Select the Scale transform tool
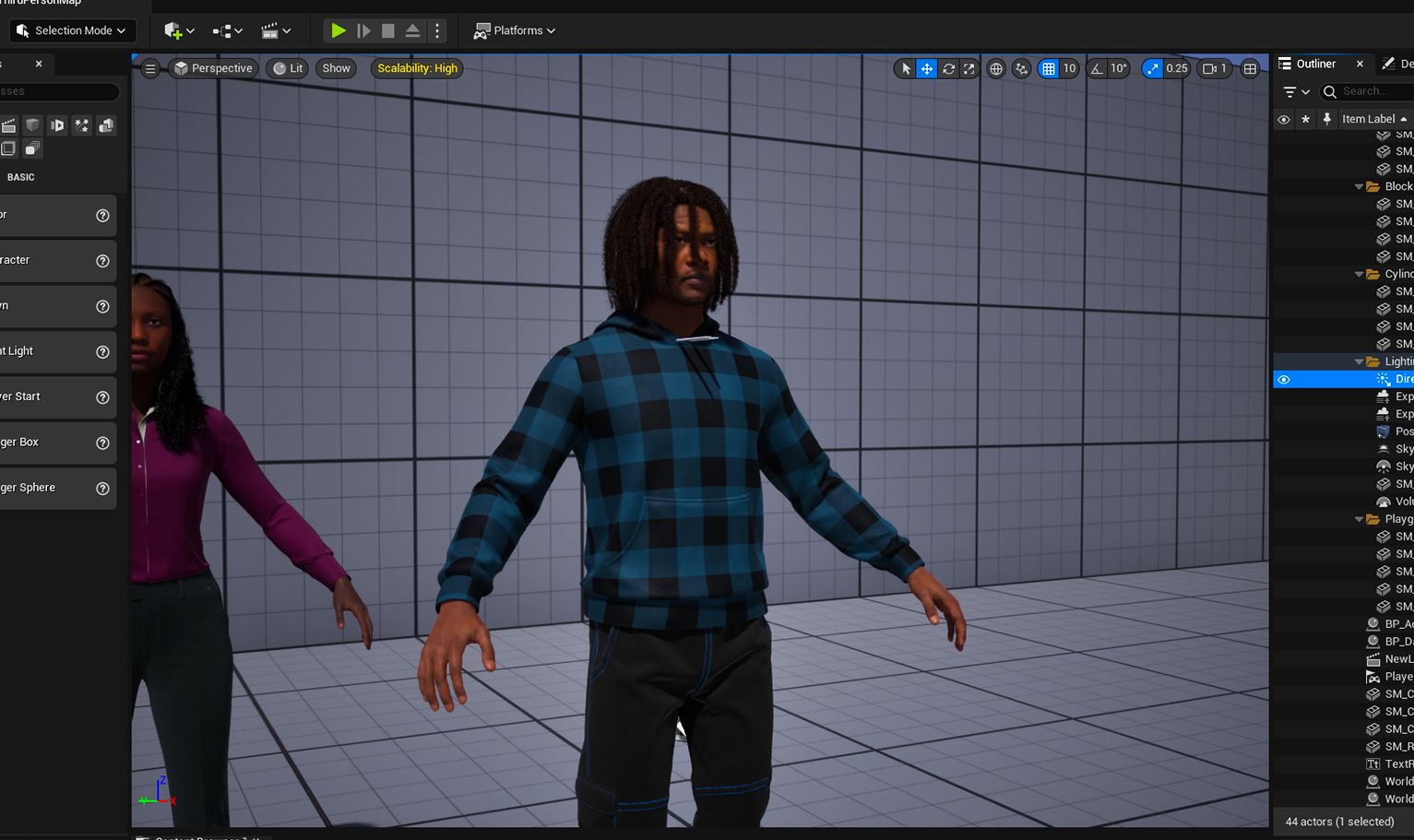The image size is (1414, 840). click(x=968, y=68)
